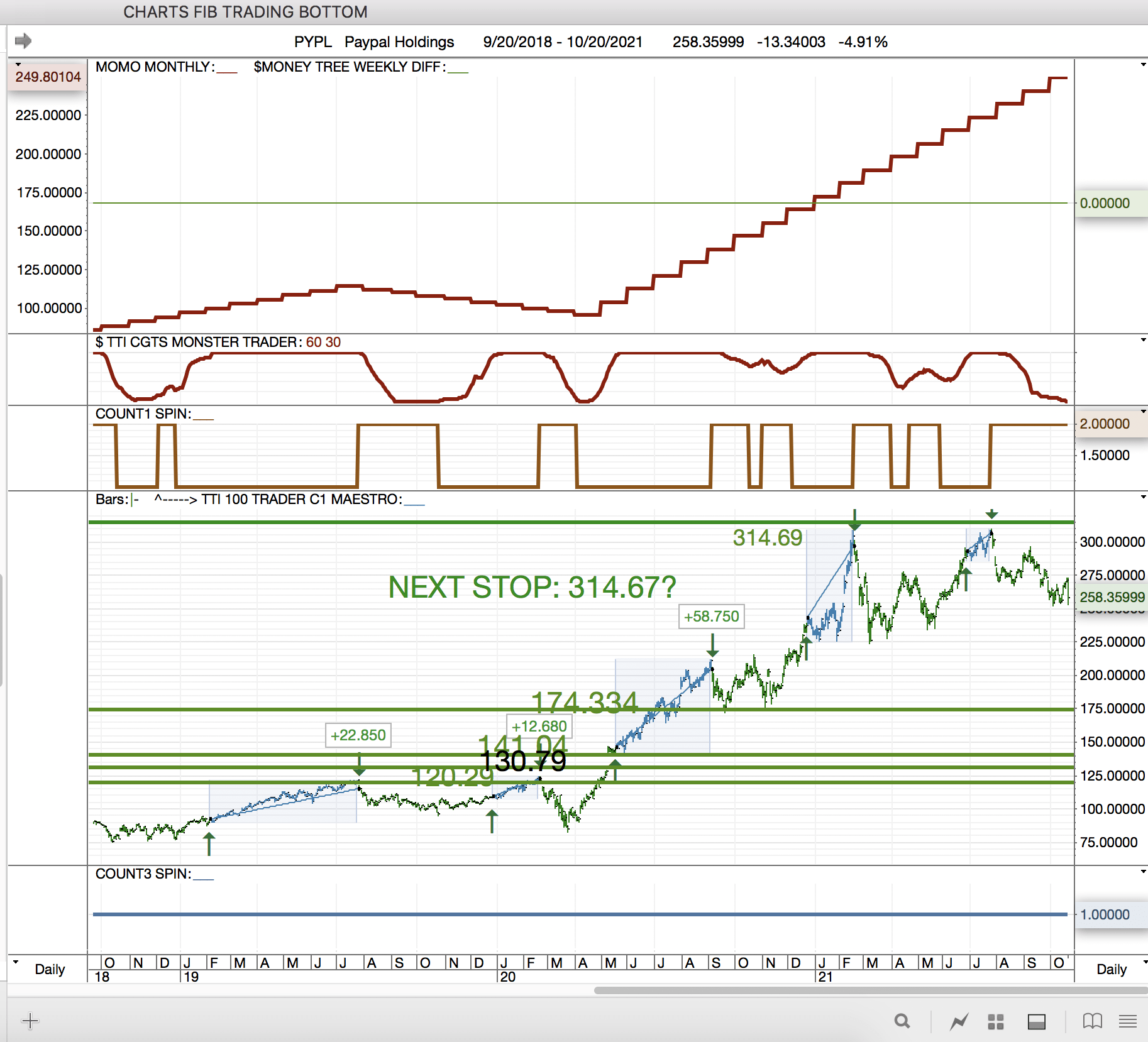This screenshot has height=1042, width=1148.
Task: Click the 300.00000 price axis value
Action: [x=1112, y=542]
